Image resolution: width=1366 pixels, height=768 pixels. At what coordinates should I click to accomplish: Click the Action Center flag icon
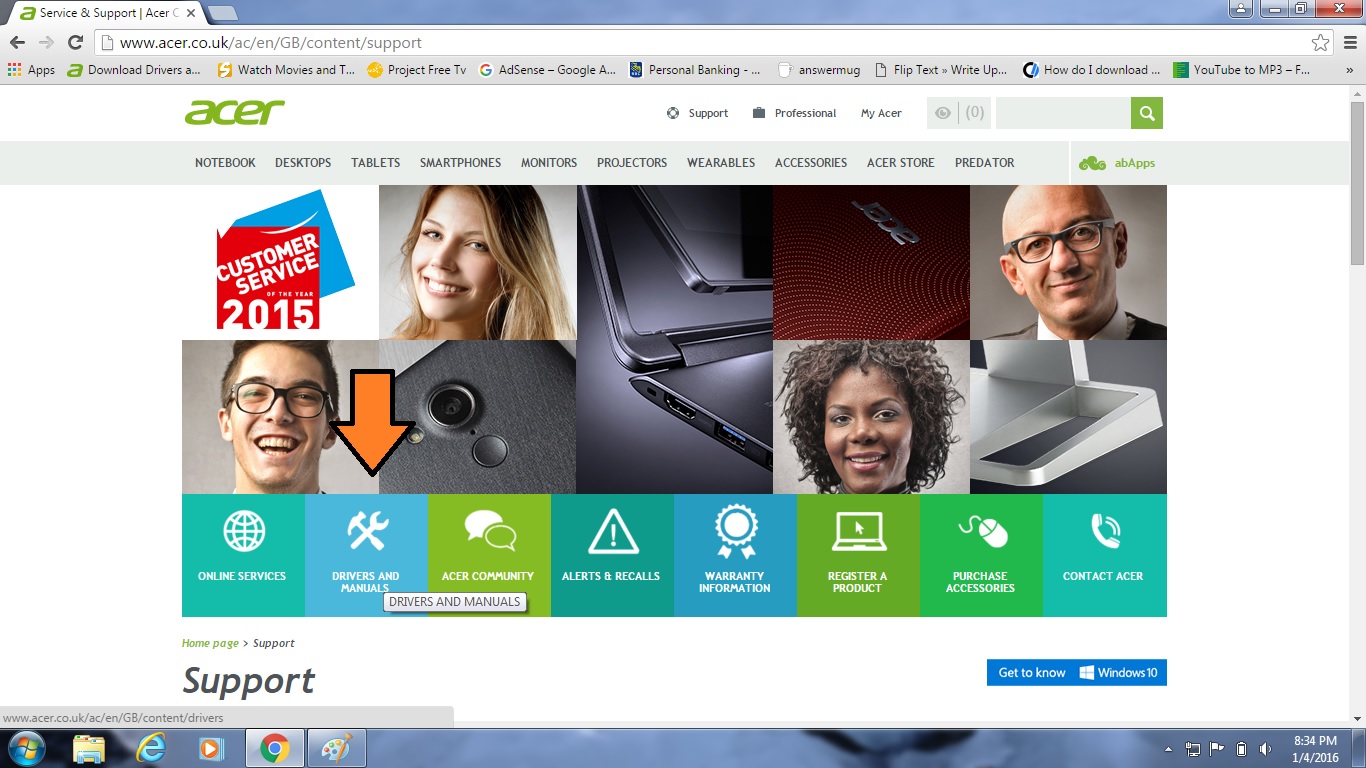coord(1217,749)
